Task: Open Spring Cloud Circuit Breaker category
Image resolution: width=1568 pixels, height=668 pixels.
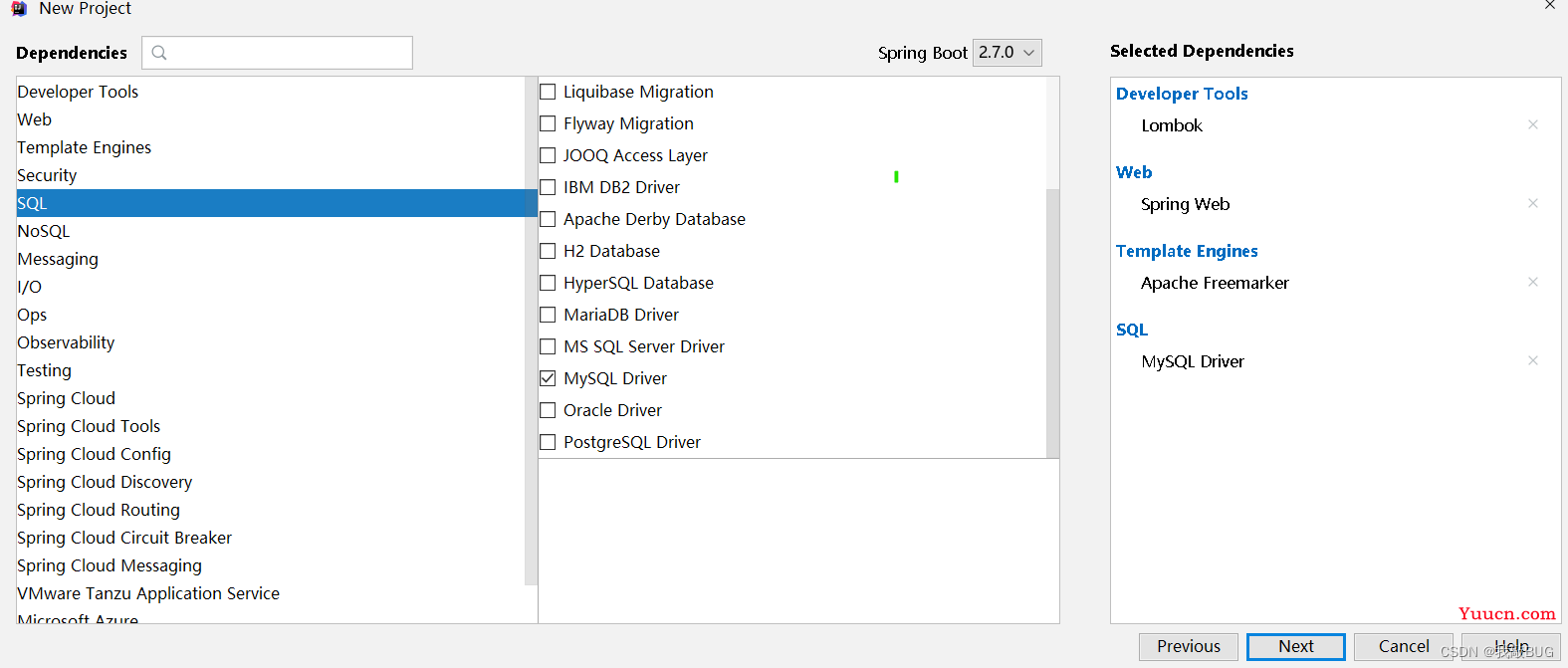Action: click(271, 538)
